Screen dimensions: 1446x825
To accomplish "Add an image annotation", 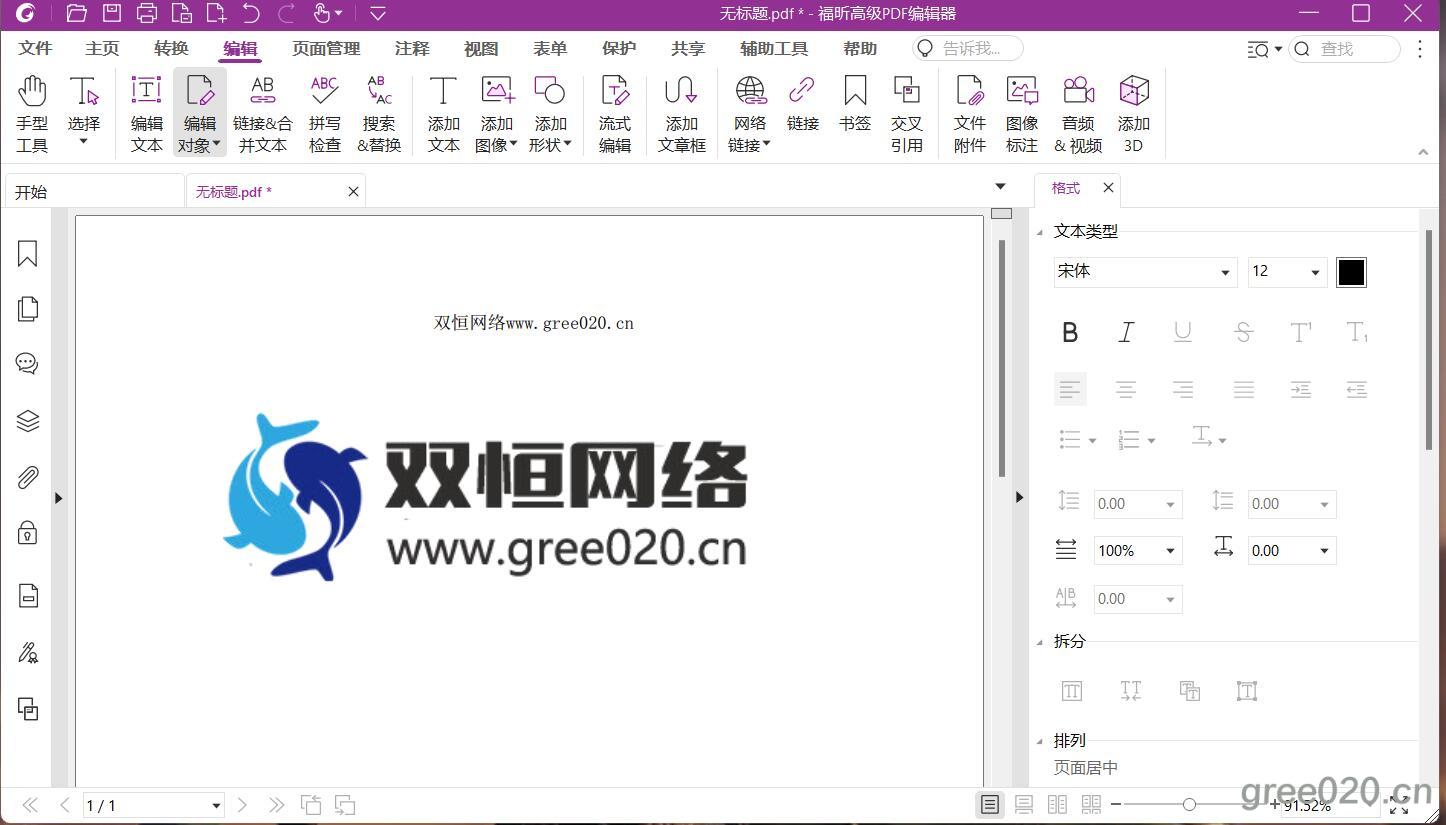I will 1022,113.
